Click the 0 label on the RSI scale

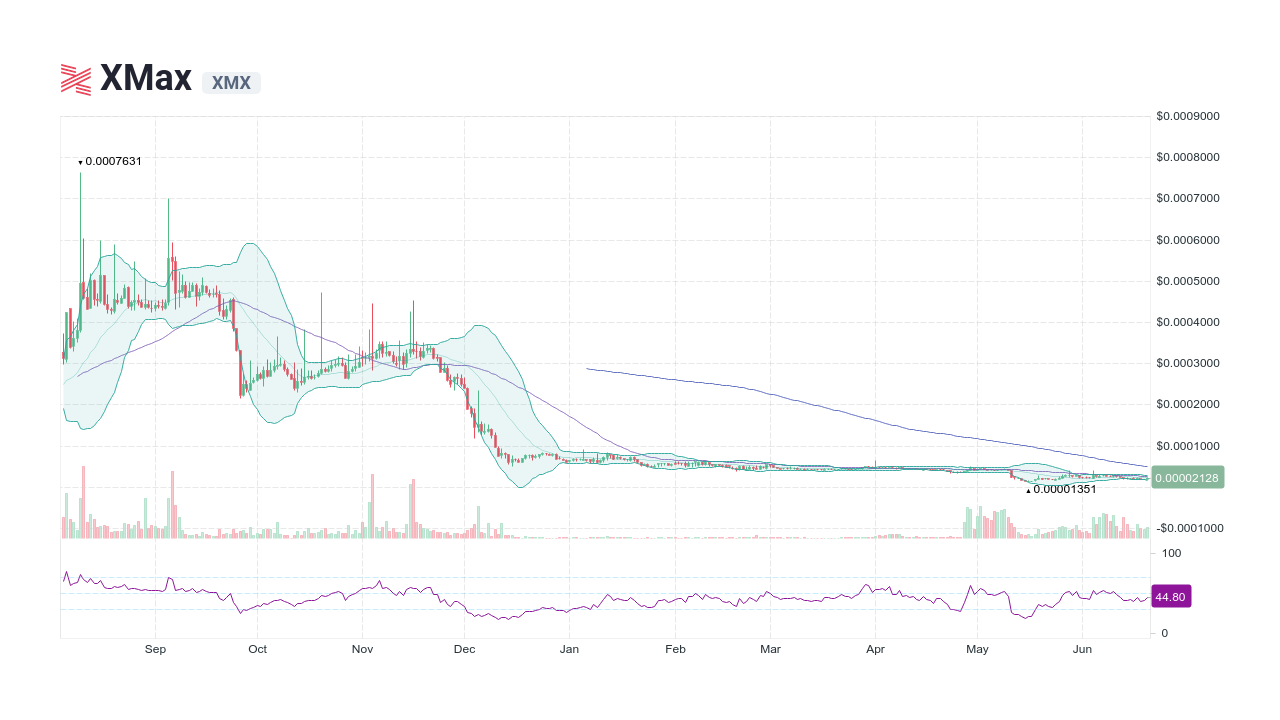1163,632
